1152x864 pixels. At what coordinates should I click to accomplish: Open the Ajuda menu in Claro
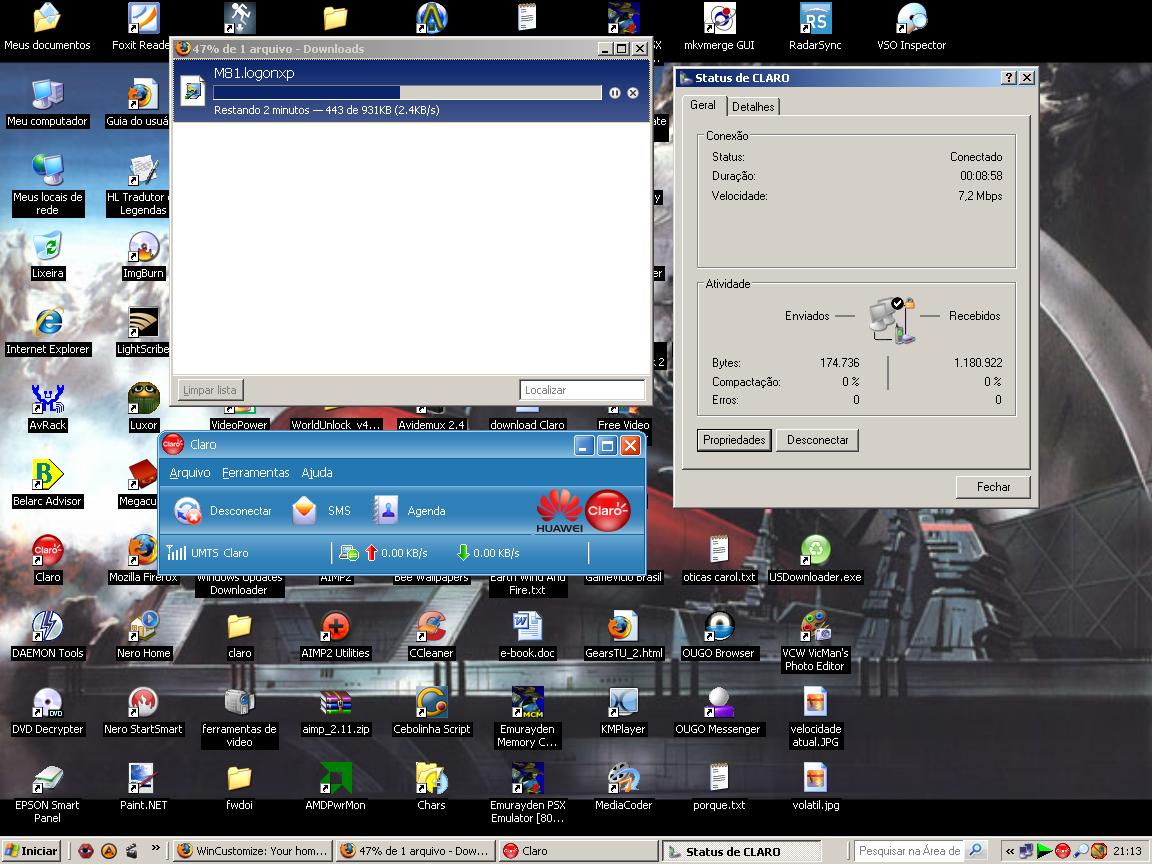(317, 472)
